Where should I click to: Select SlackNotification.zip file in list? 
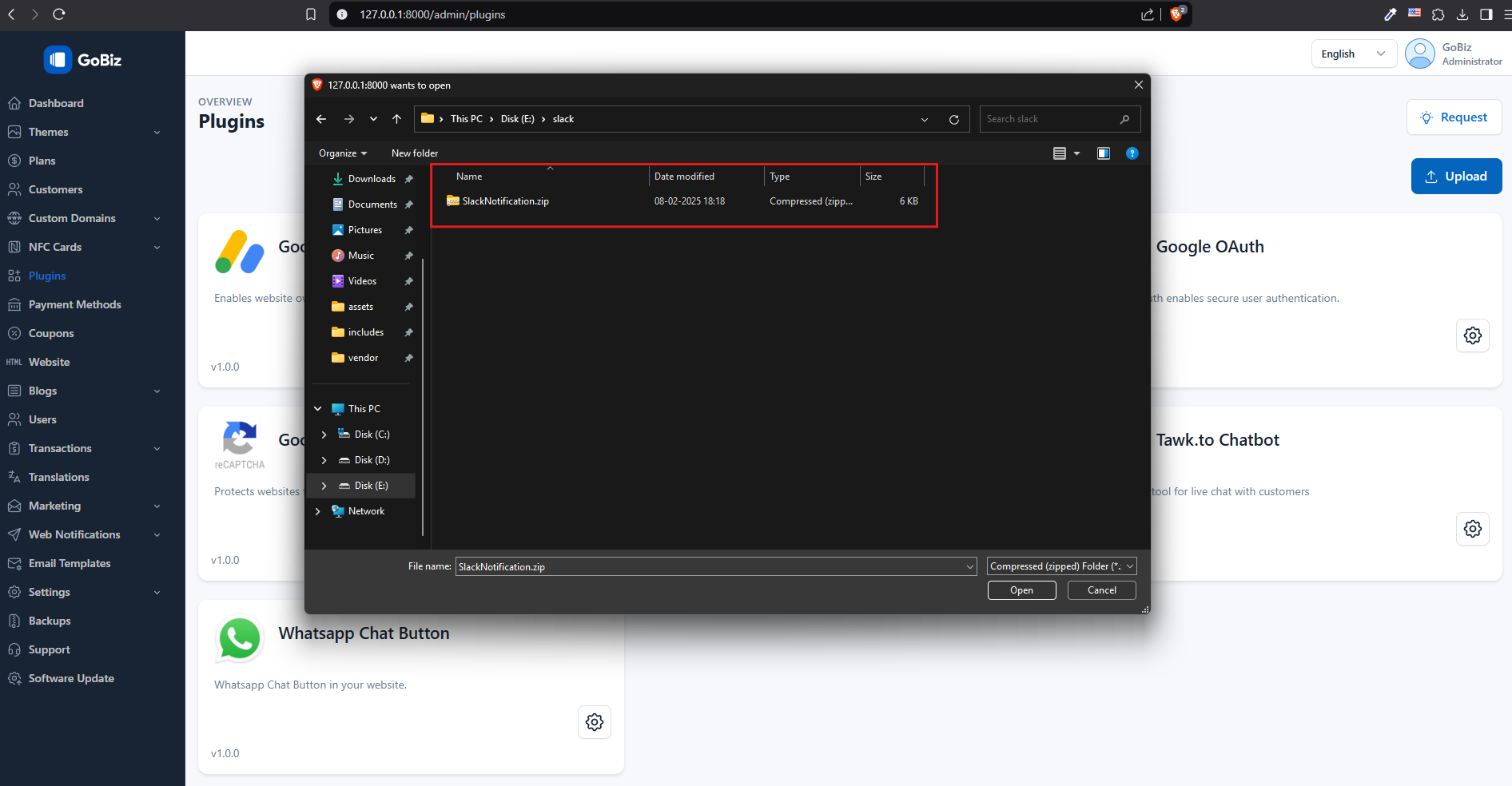[x=505, y=201]
